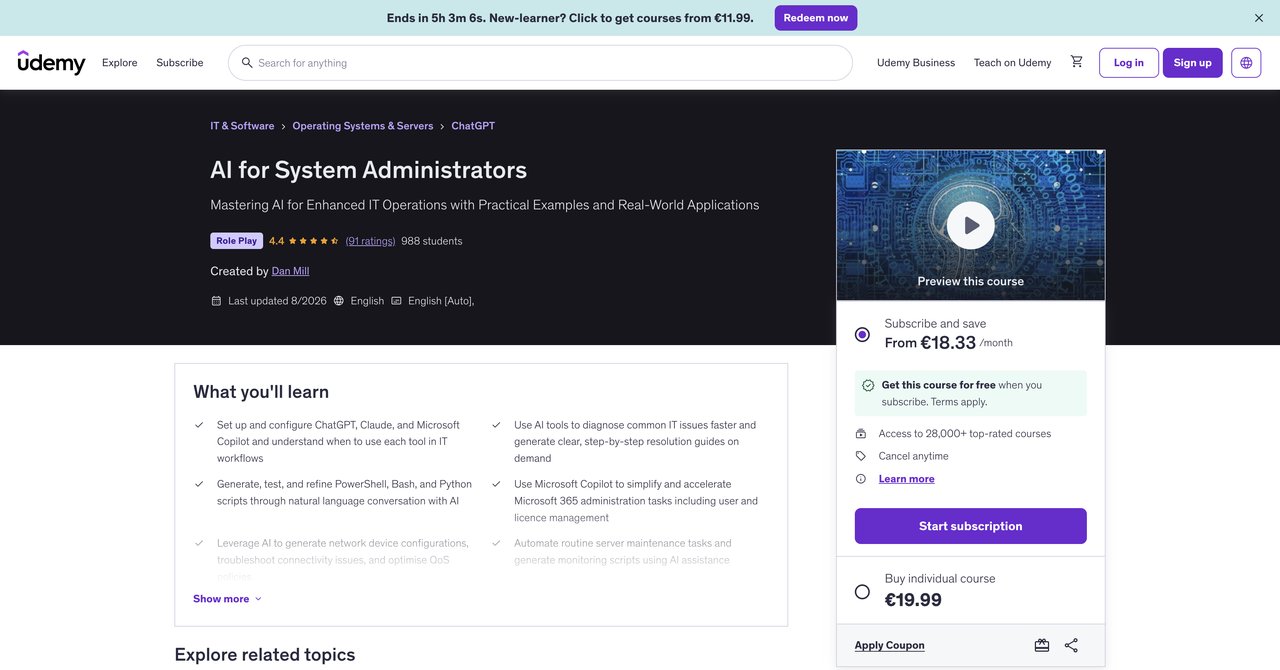Open the language globe button

pos(1246,62)
